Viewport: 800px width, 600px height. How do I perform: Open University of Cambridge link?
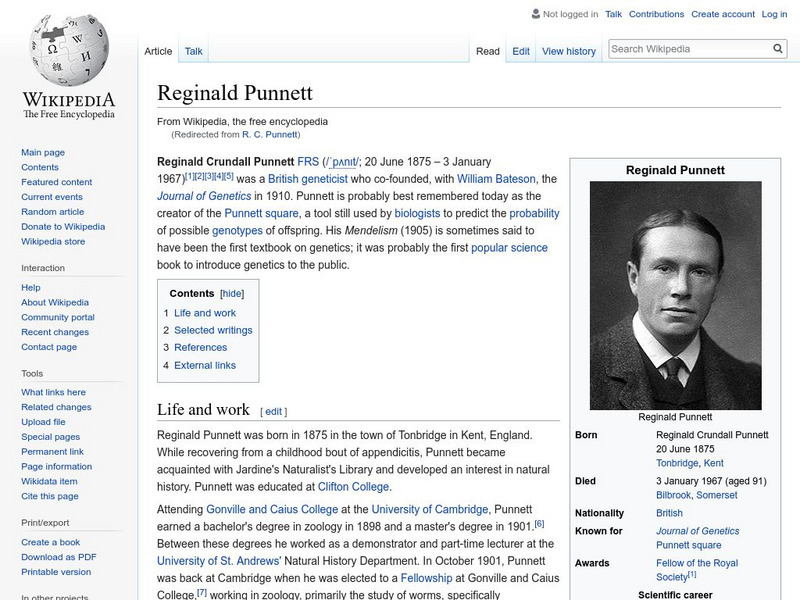430,509
